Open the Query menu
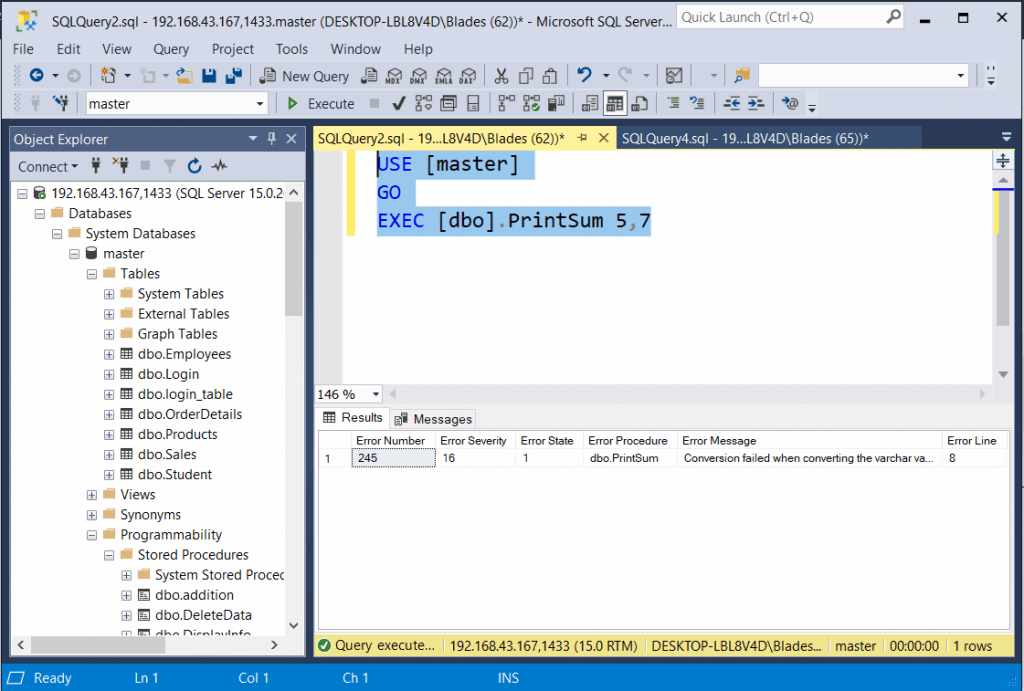The height and width of the screenshot is (691, 1024). point(170,49)
